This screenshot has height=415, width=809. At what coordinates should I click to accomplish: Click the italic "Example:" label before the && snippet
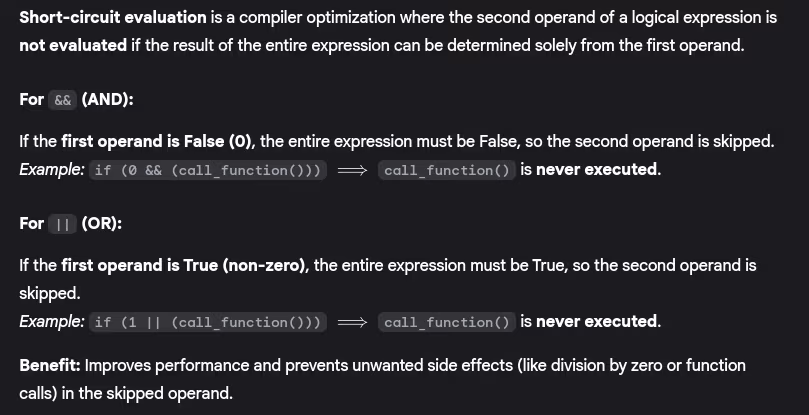[51, 169]
